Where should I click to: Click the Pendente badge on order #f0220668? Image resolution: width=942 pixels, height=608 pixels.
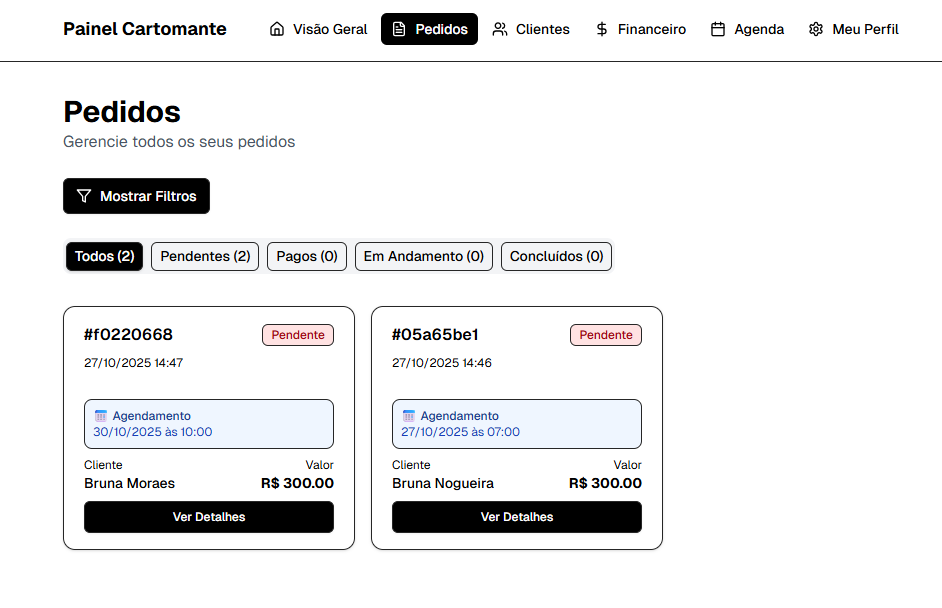(x=298, y=335)
